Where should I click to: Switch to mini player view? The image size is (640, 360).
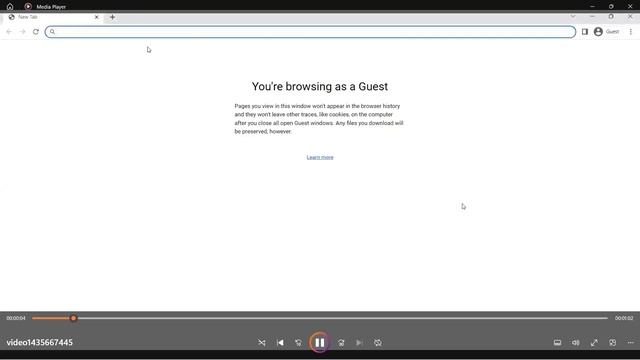coord(612,342)
